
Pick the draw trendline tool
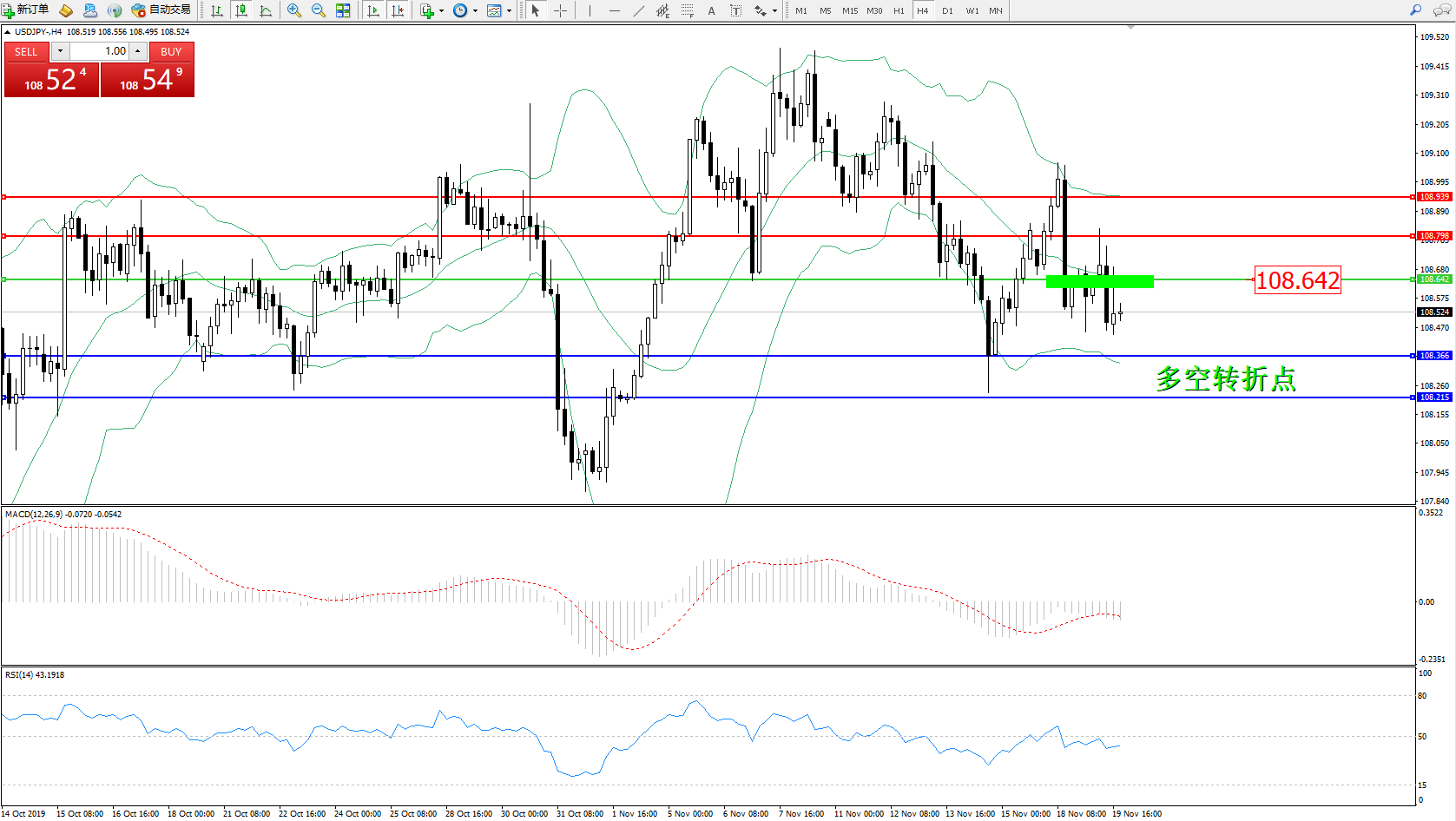click(x=639, y=10)
